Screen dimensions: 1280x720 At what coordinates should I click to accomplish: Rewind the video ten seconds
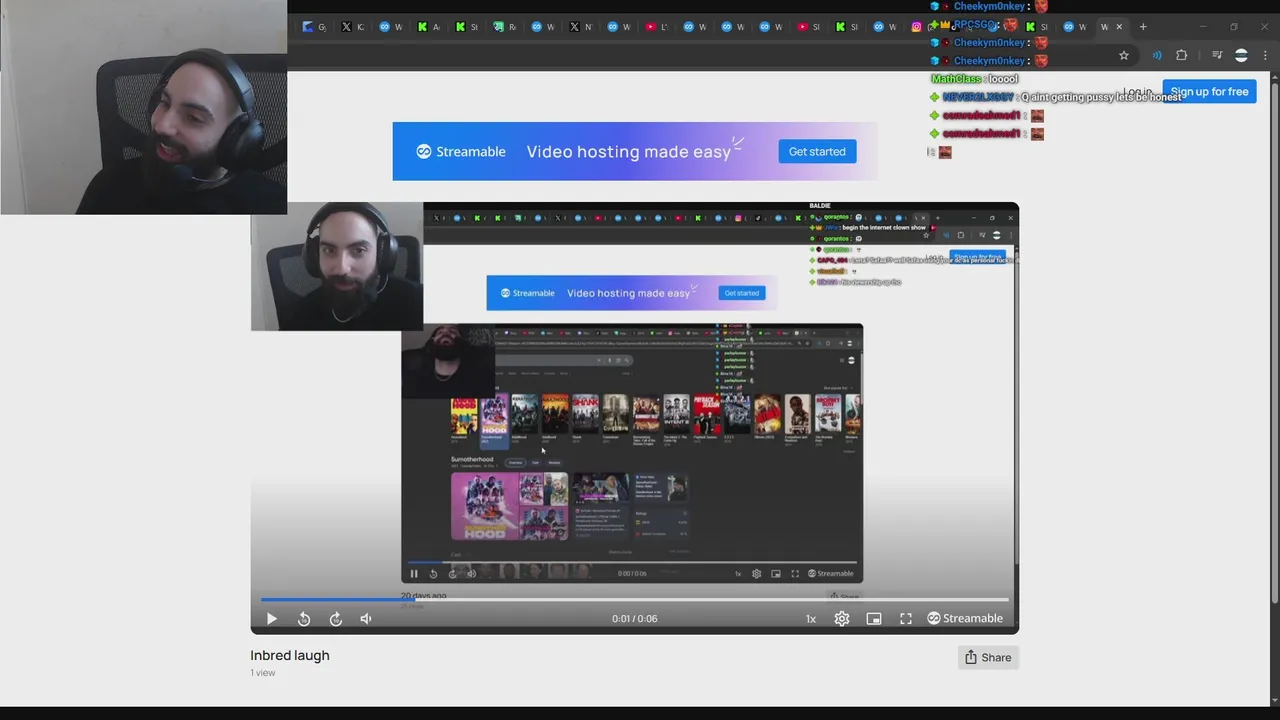point(304,619)
